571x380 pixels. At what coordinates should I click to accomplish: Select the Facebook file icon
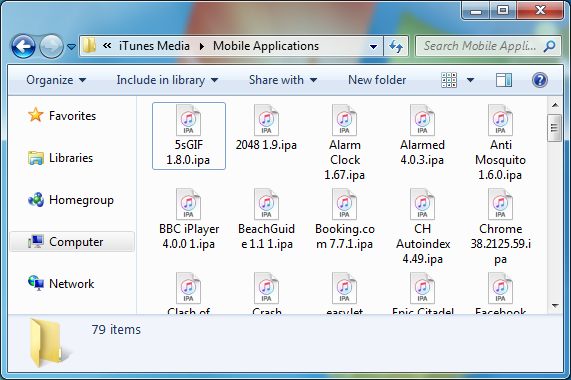tap(500, 288)
